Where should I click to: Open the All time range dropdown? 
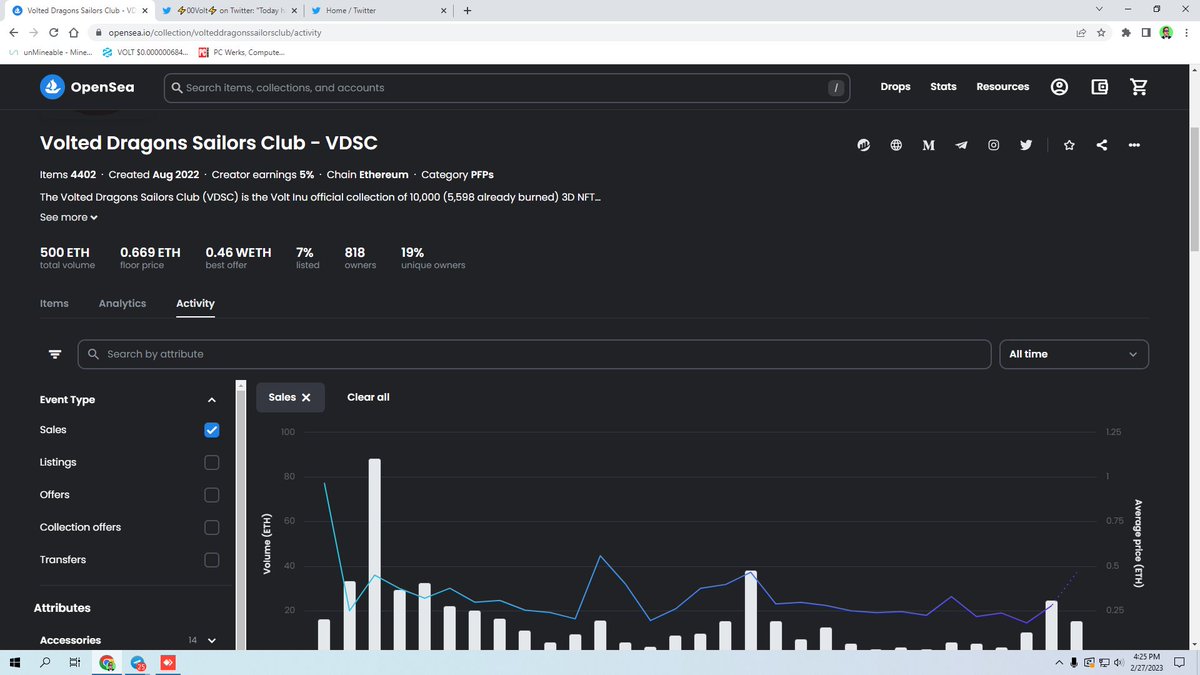coord(1074,354)
